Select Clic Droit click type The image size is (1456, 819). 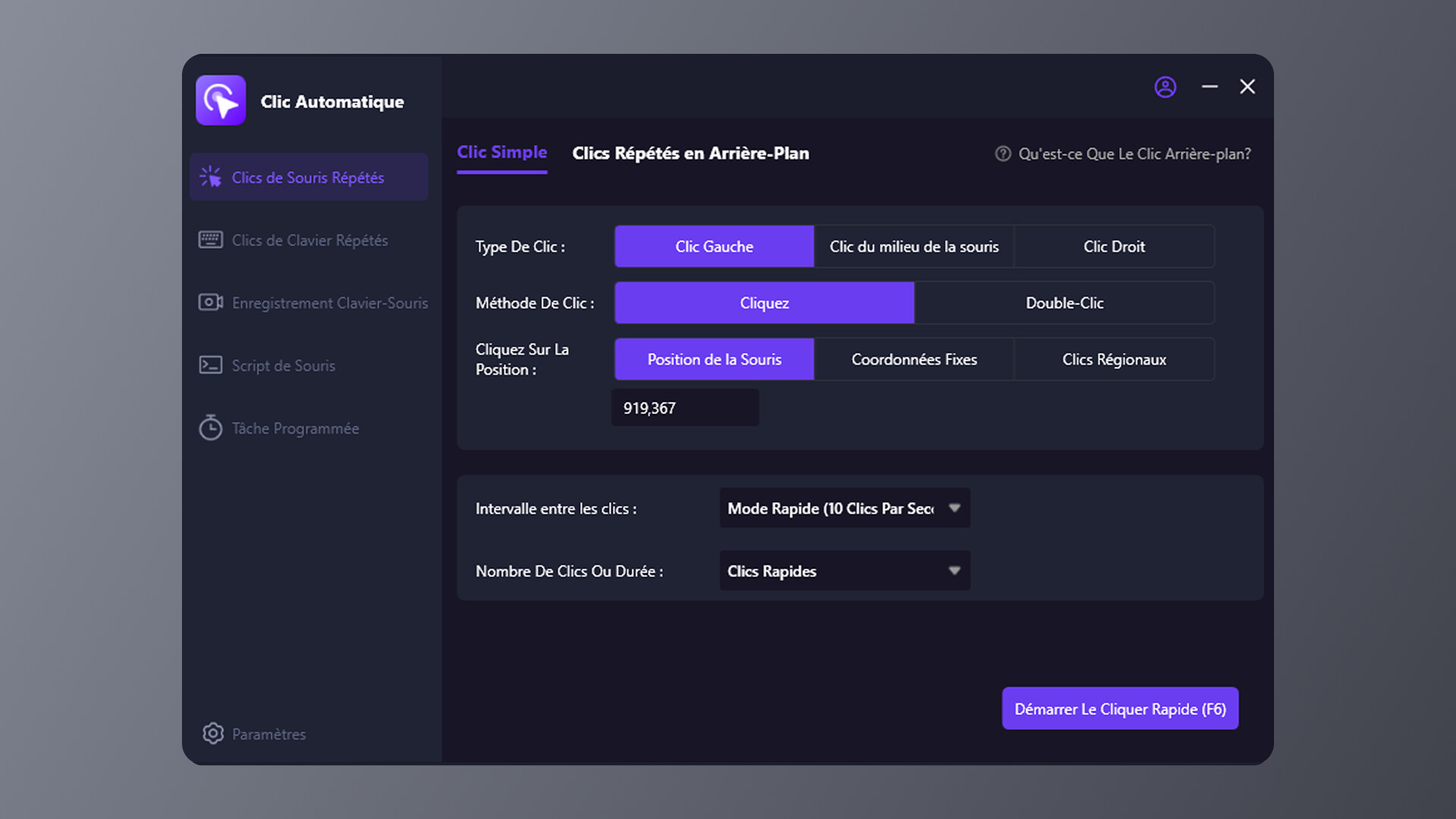click(1113, 246)
